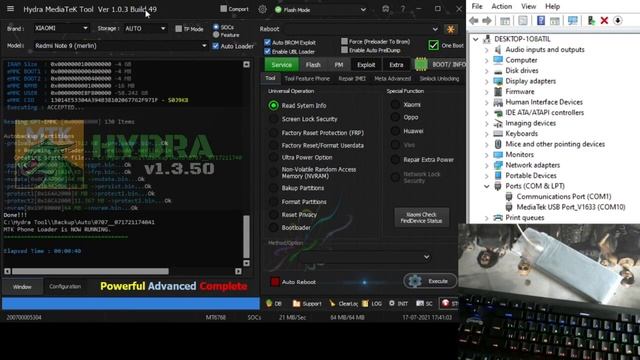Click the gear icon on the Execute button
The image size is (640, 360).
click(x=415, y=281)
